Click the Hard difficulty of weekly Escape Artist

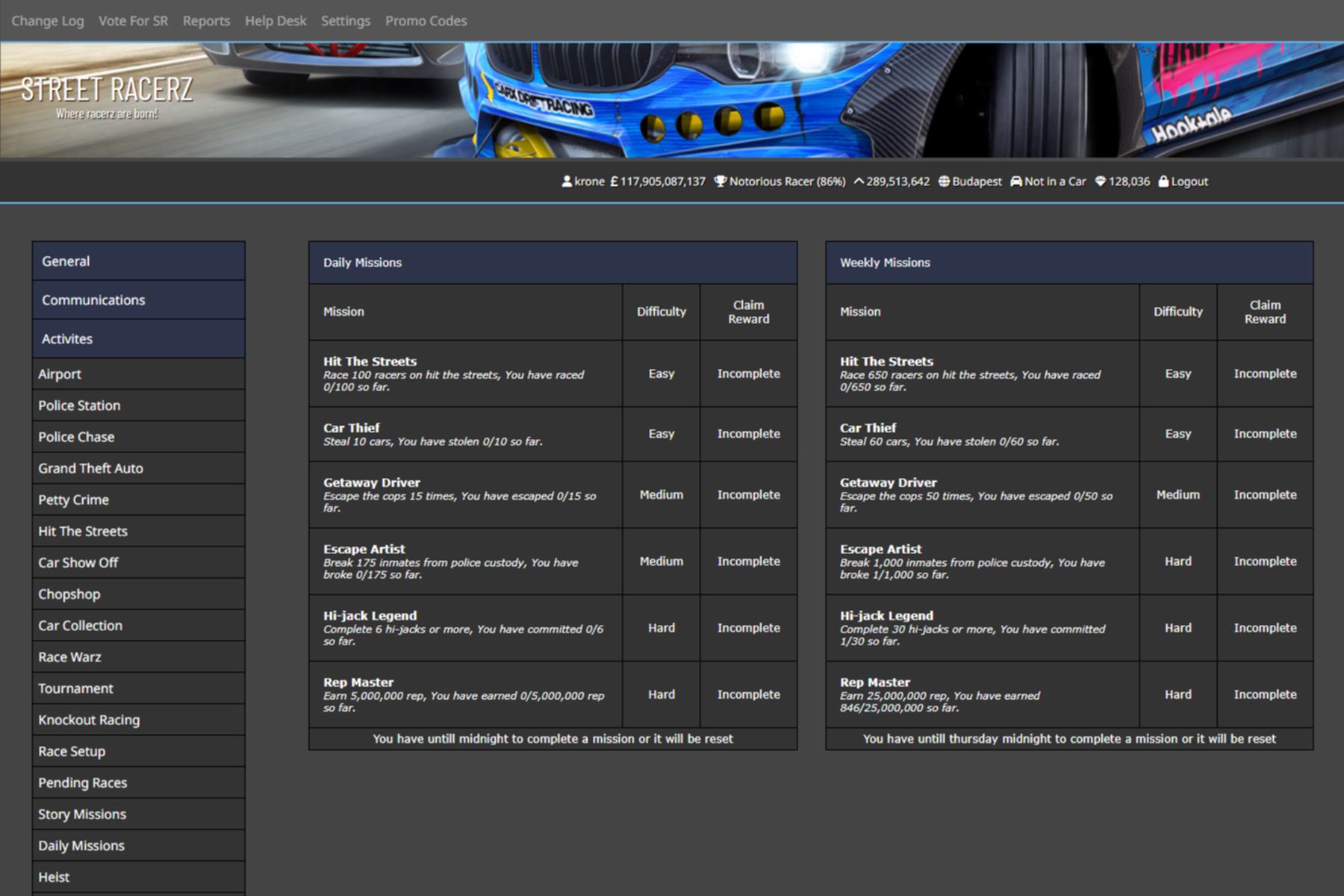click(x=1177, y=561)
